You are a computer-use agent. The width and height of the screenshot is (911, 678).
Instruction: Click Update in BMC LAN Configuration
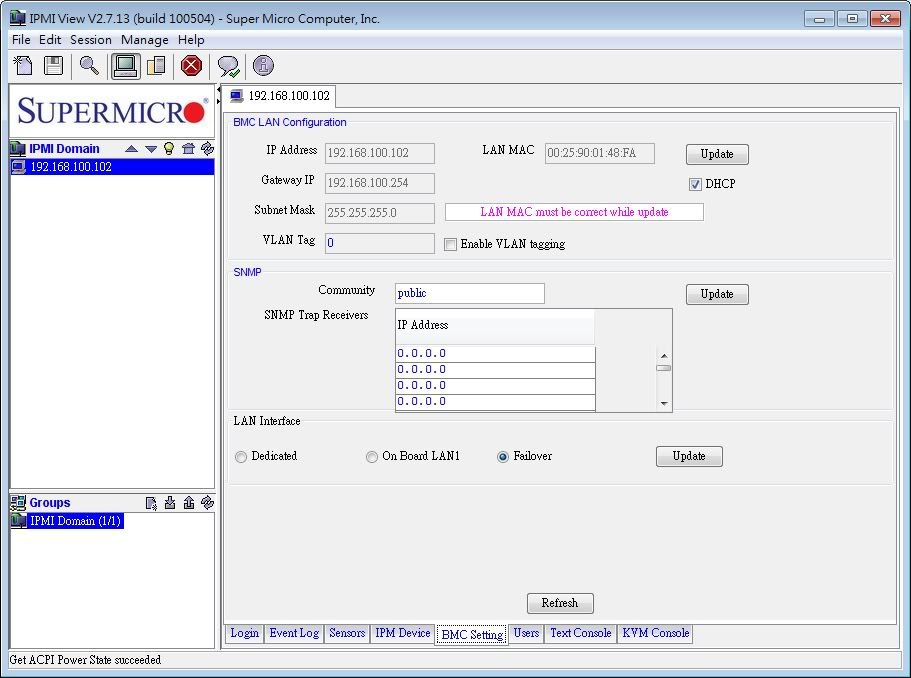(717, 154)
